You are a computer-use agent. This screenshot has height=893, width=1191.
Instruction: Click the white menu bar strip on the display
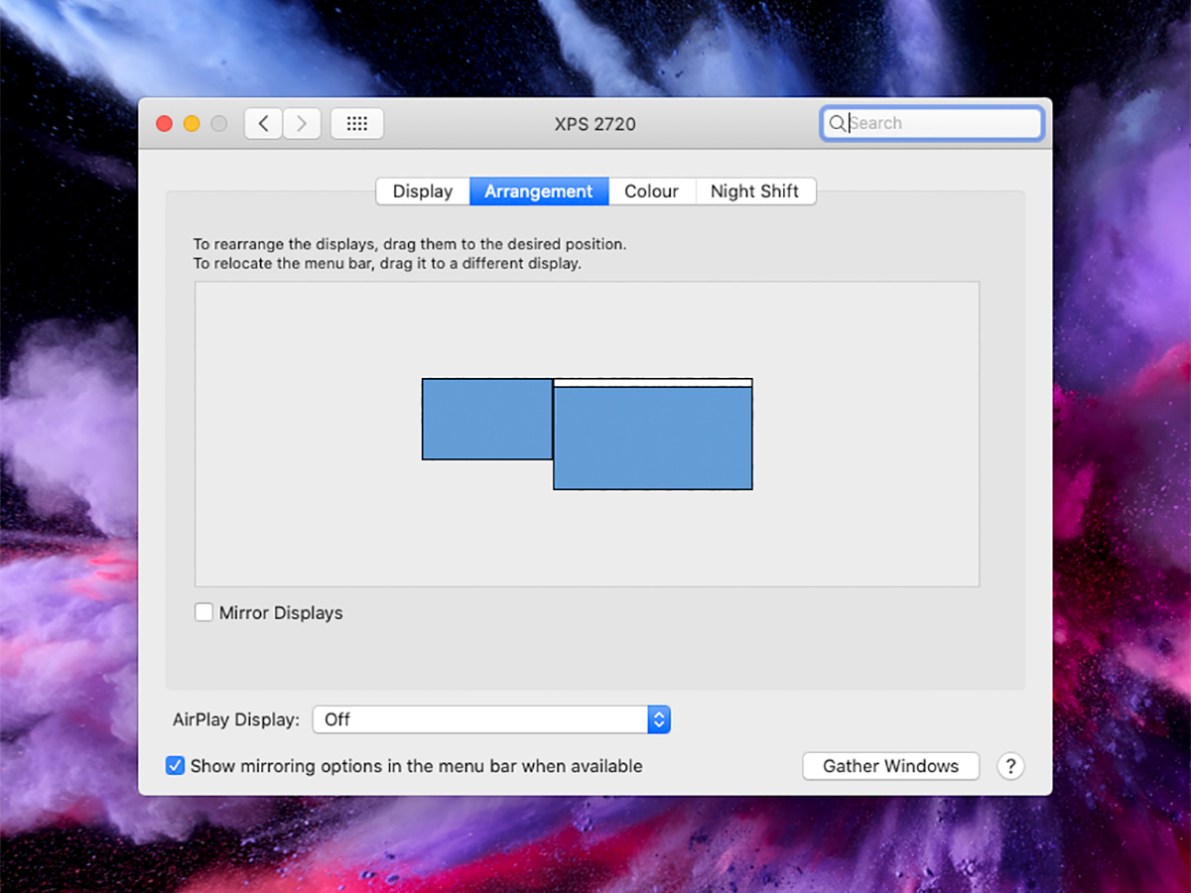coord(652,383)
